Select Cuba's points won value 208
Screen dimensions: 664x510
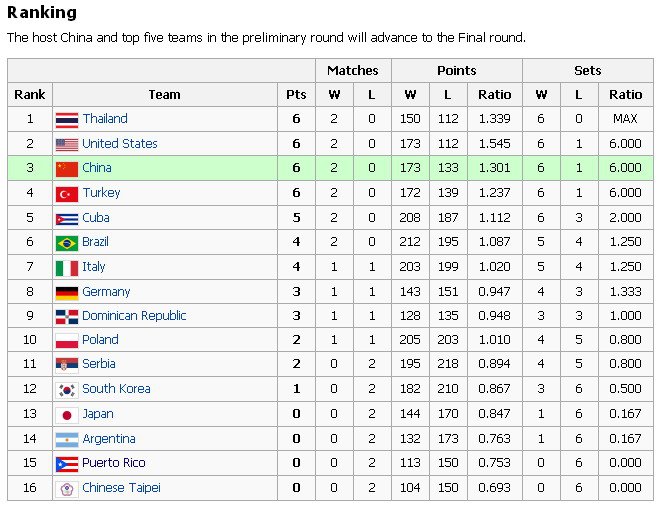410,218
